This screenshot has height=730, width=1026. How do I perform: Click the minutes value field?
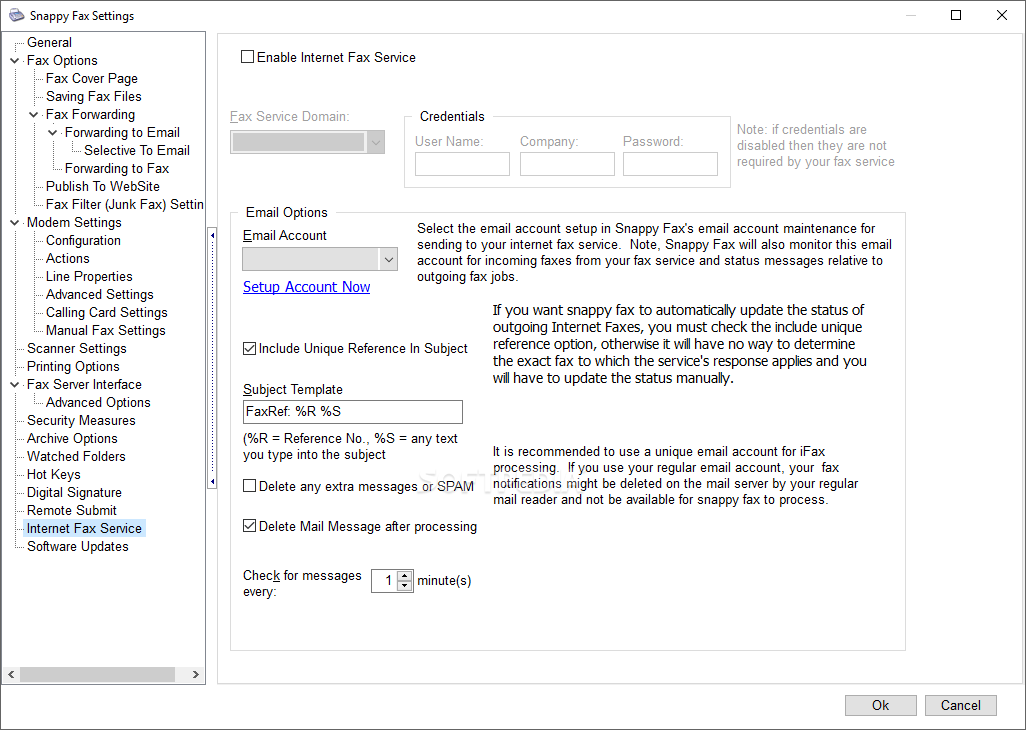(x=385, y=581)
